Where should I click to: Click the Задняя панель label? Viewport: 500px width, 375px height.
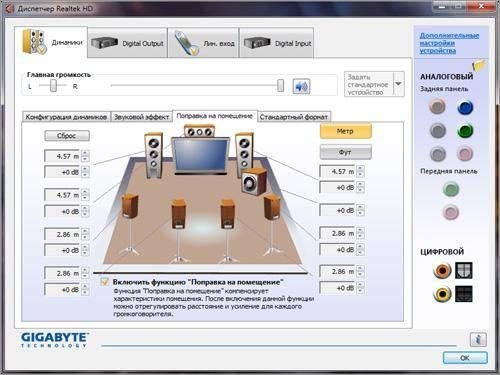point(444,89)
